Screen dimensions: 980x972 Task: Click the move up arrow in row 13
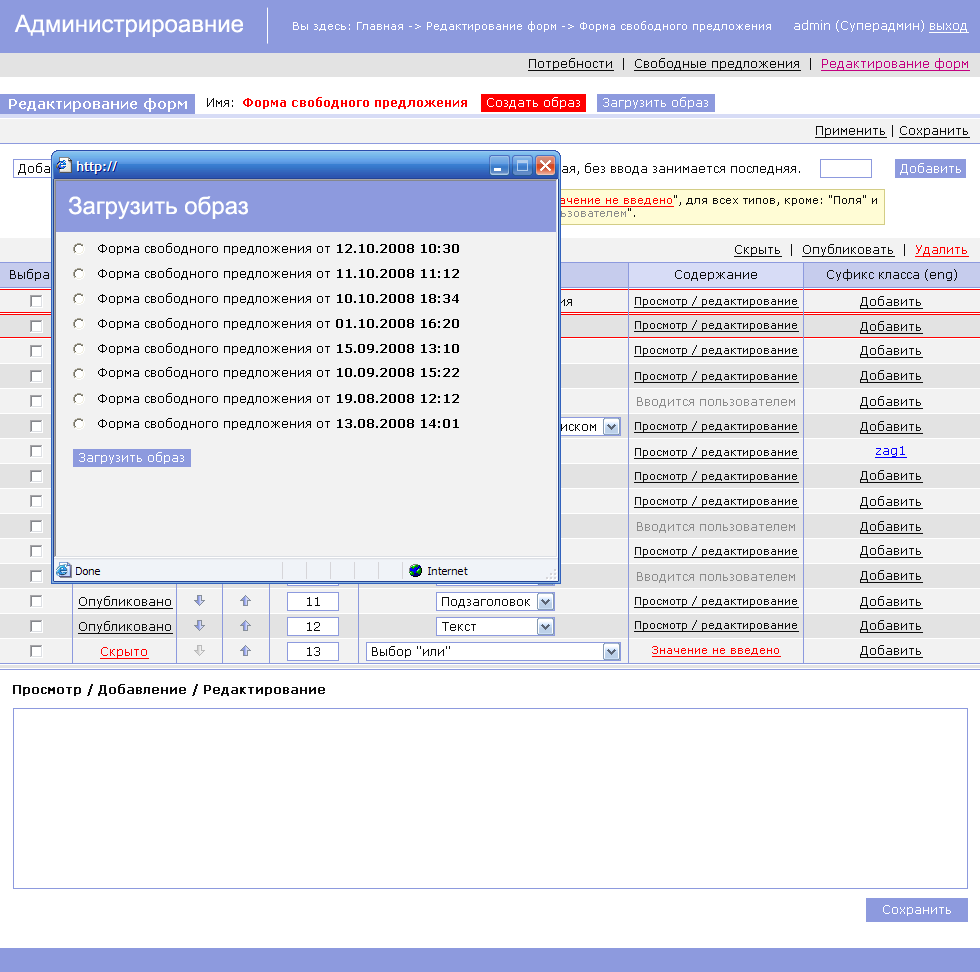tap(245, 651)
